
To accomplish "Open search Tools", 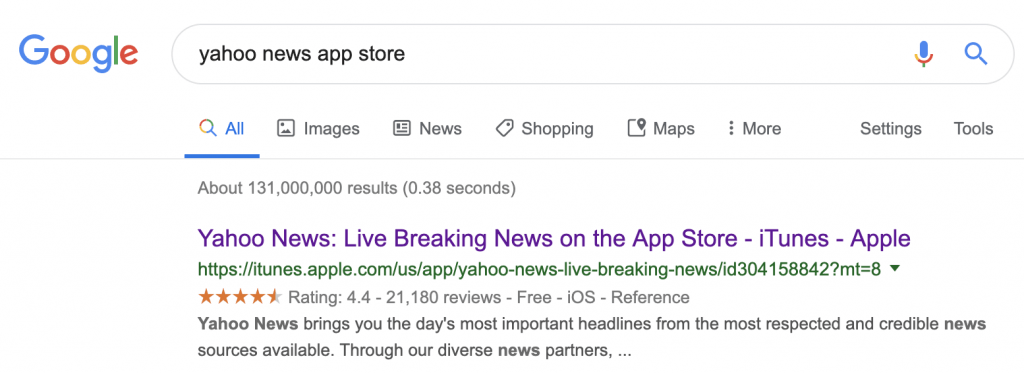I will point(973,129).
